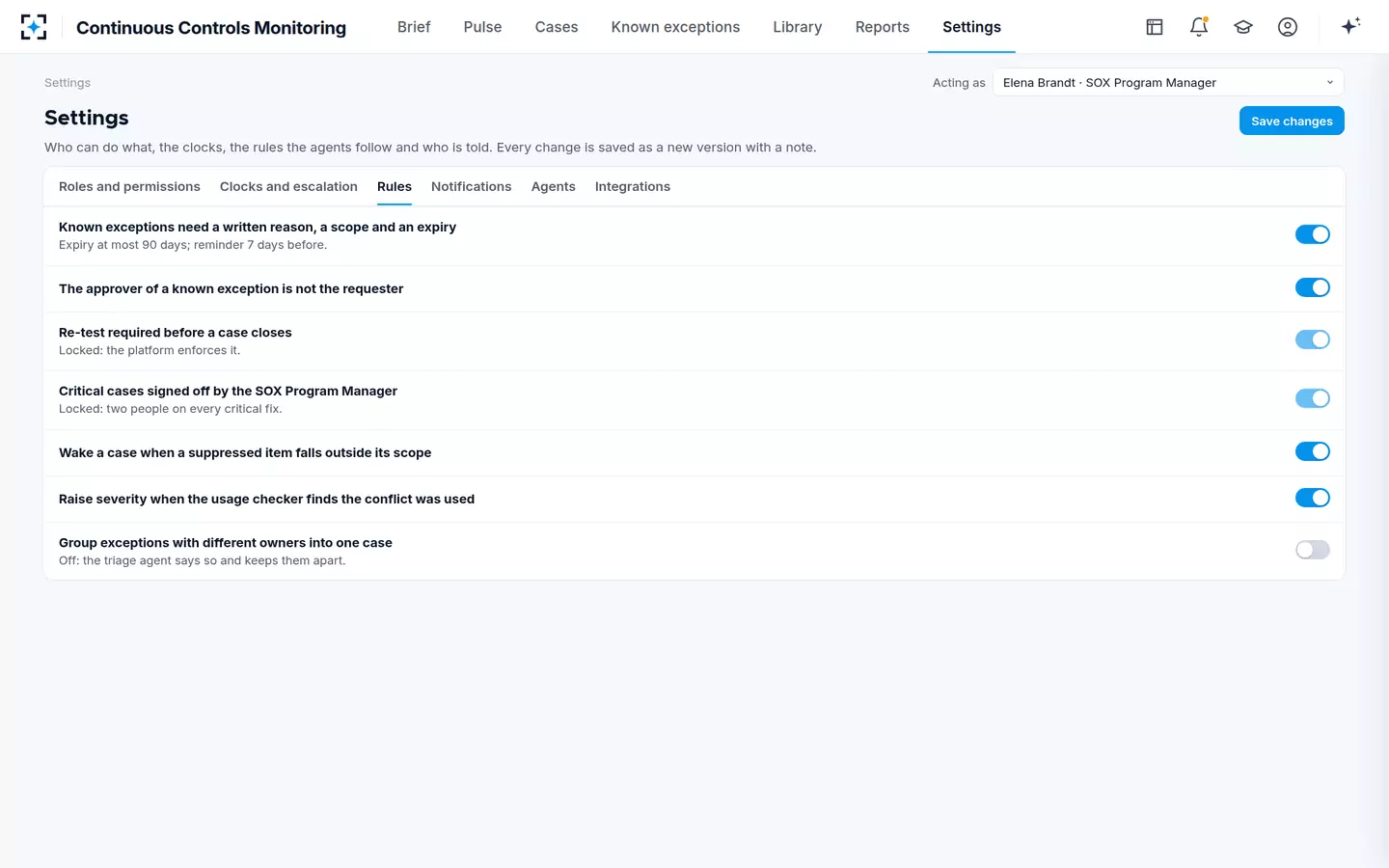Viewport: 1389px width, 868px height.
Task: Select the Rules sub-tab
Action: click(395, 186)
